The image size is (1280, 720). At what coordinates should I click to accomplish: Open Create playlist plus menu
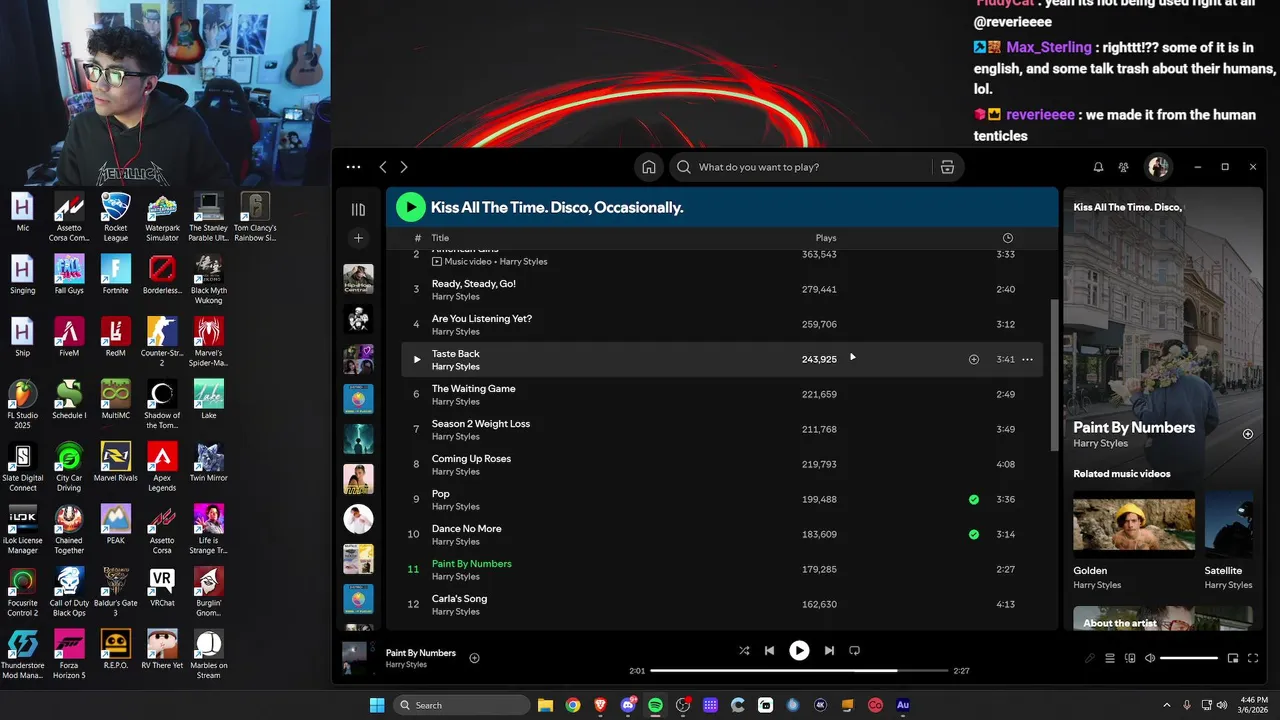tap(358, 238)
